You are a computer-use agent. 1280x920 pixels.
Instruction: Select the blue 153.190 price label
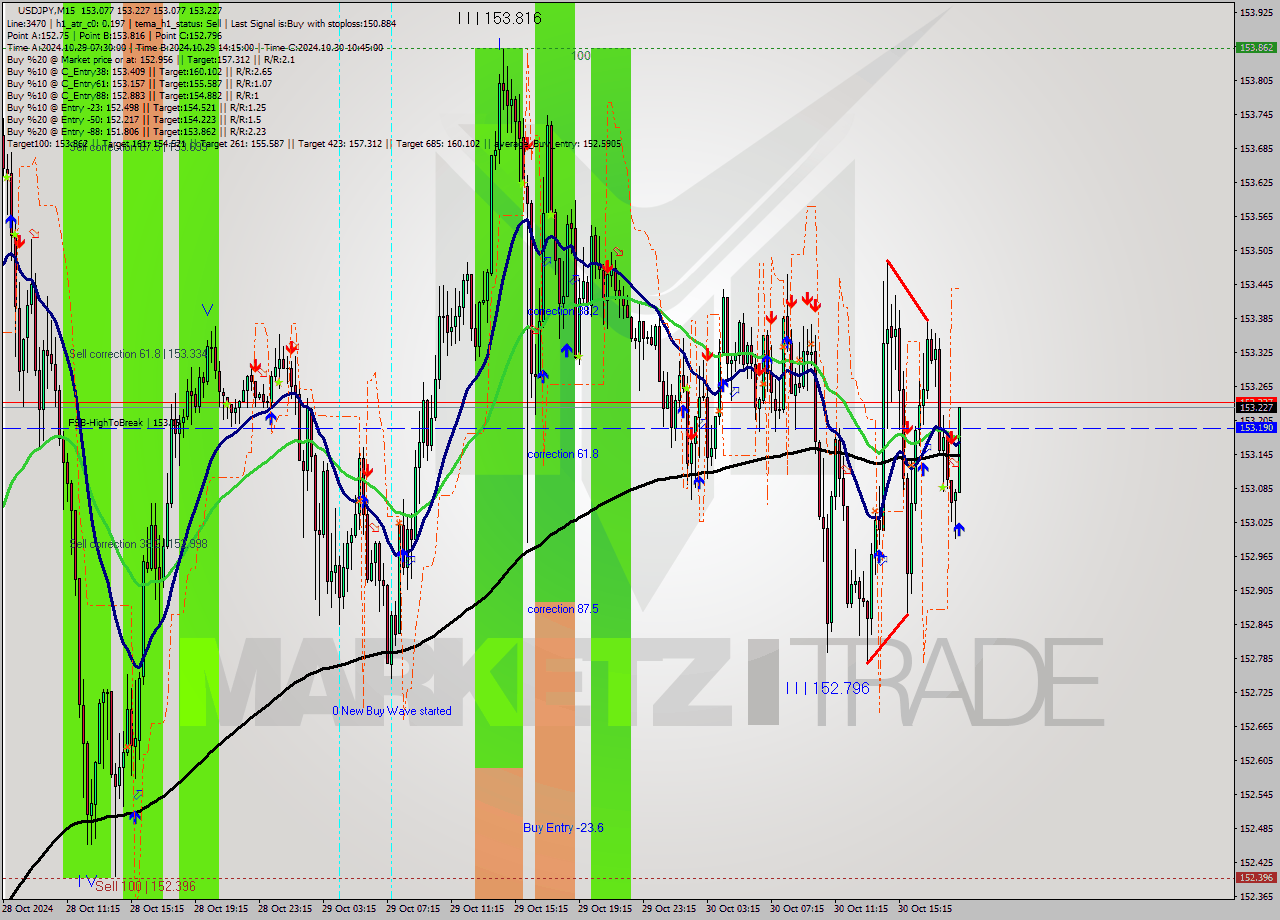(x=1256, y=427)
